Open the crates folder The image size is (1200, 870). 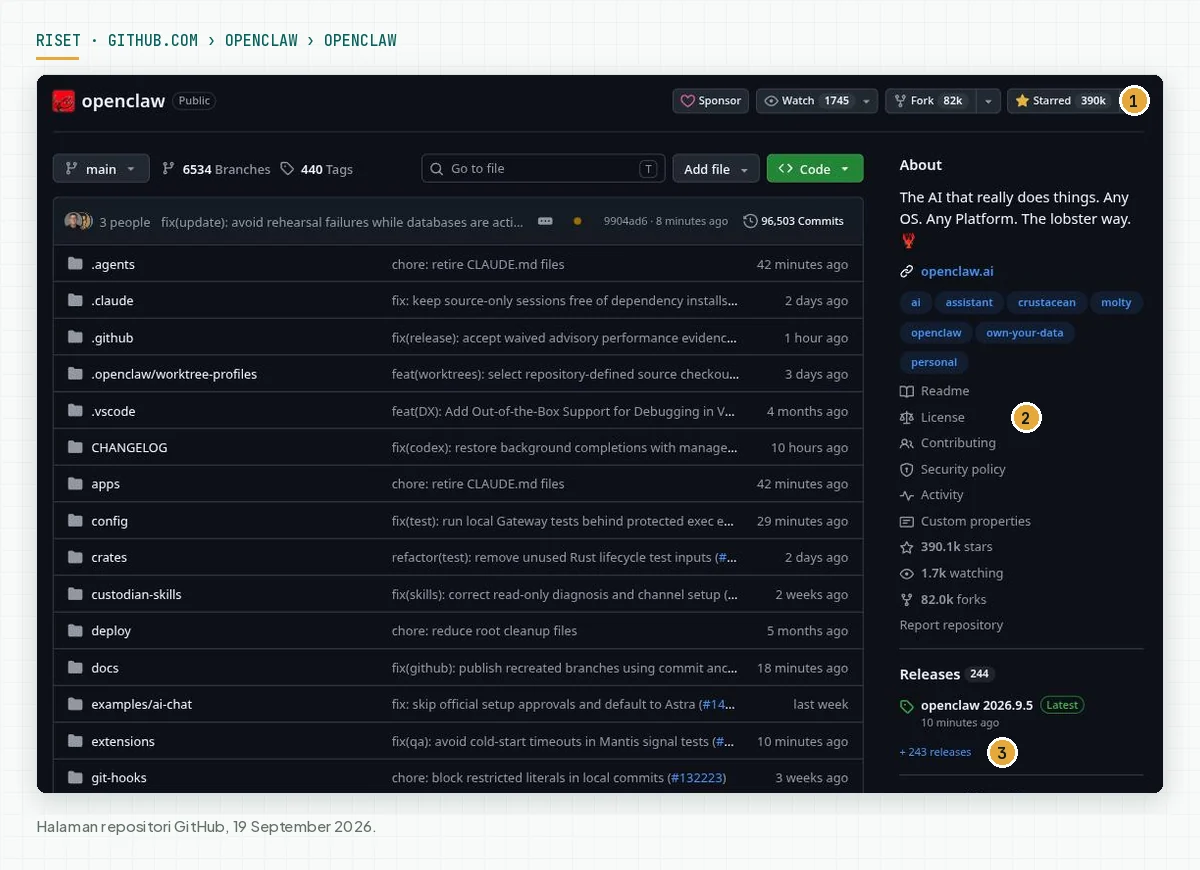click(109, 558)
